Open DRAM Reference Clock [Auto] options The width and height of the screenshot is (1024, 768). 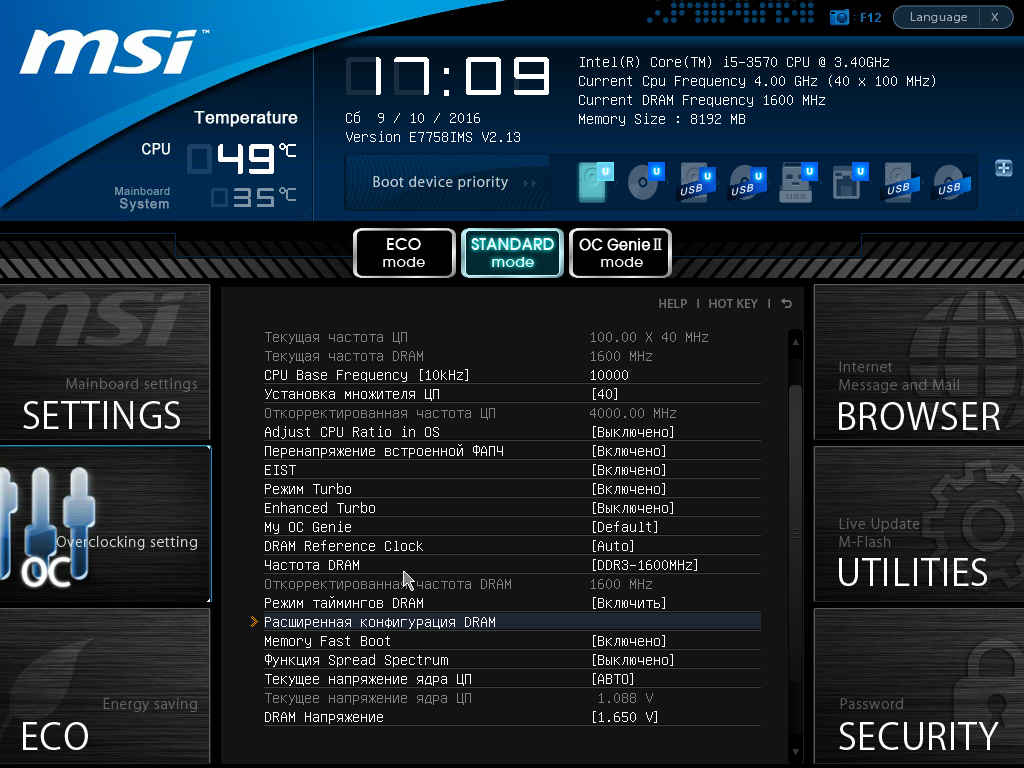512,546
